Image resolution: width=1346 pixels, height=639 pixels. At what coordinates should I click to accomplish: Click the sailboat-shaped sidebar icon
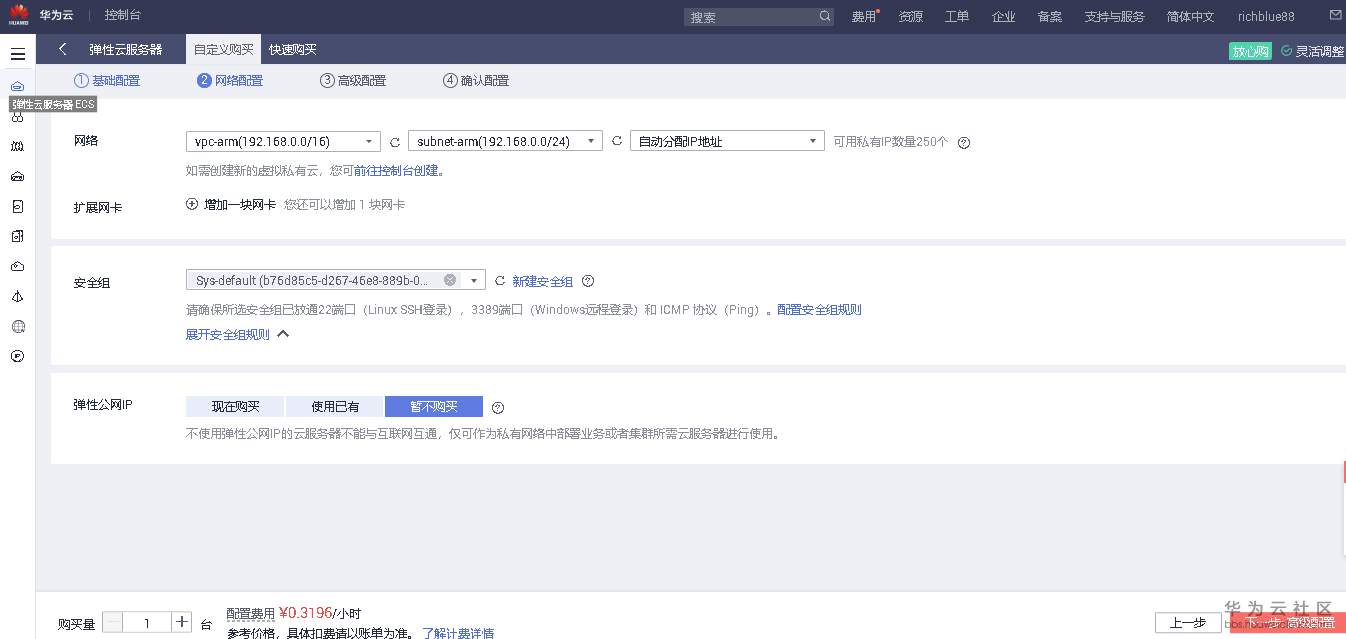17,296
